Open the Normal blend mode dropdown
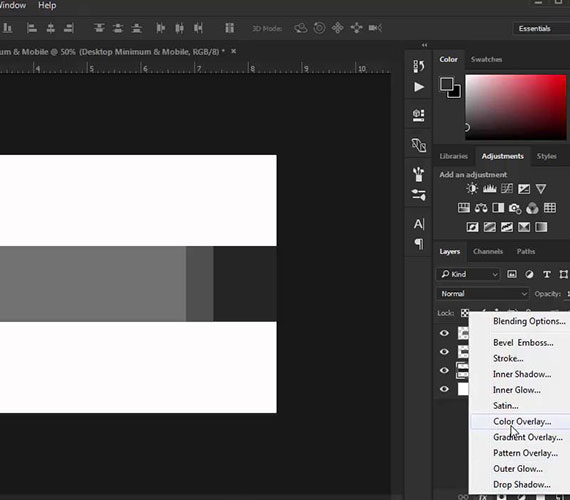The height and width of the screenshot is (500, 570). 483,293
